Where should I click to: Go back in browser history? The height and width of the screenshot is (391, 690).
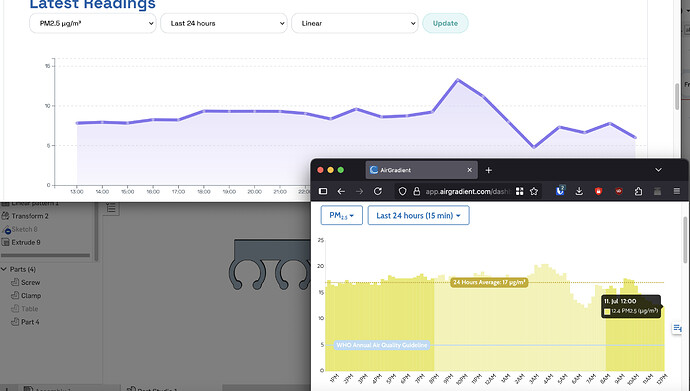tap(341, 191)
